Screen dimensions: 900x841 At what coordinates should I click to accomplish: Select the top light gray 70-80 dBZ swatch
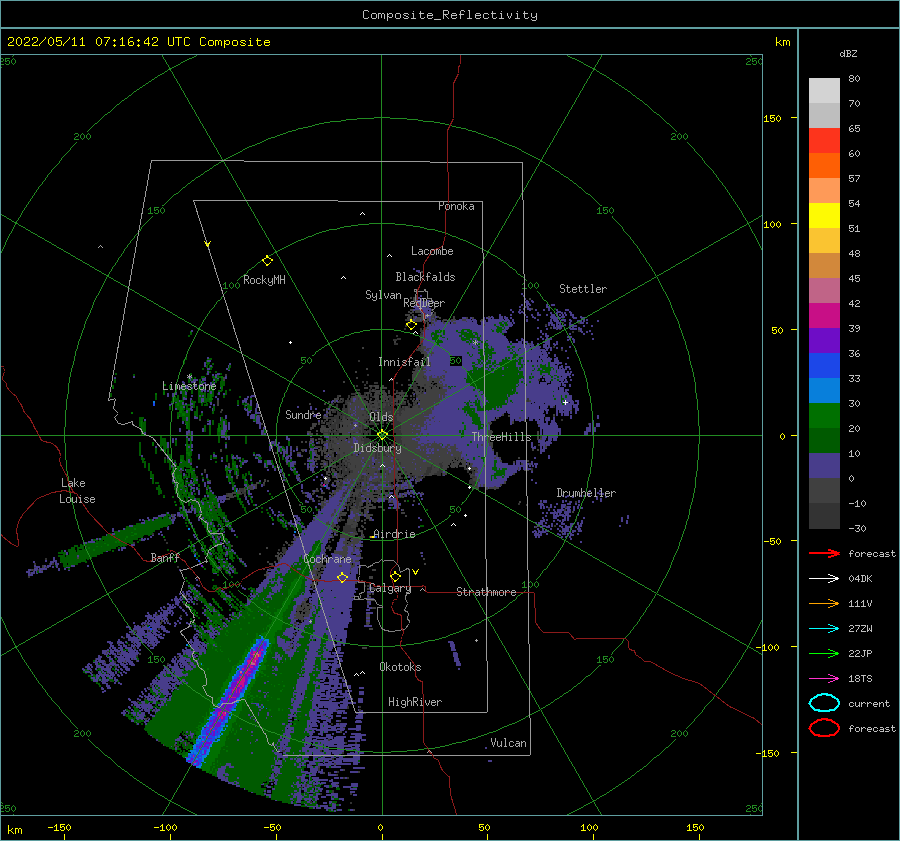[x=824, y=91]
